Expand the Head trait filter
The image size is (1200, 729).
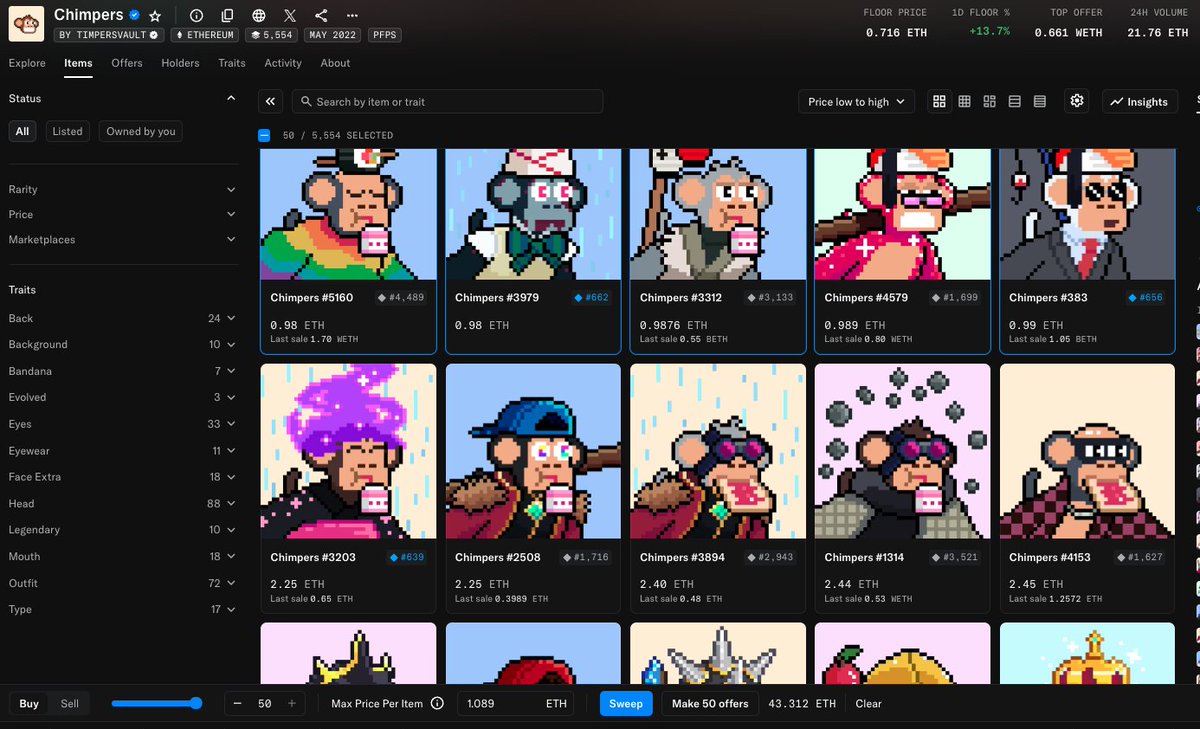[122, 503]
